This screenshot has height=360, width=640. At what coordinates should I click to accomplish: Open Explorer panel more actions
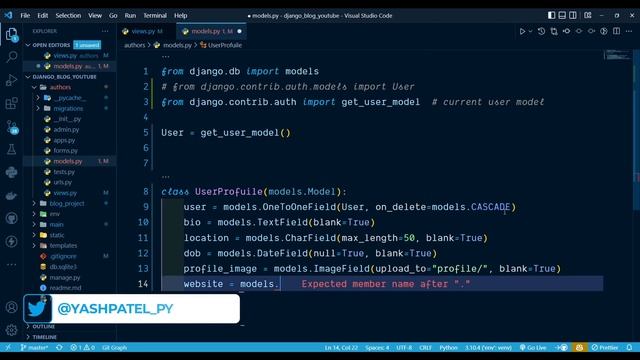pos(105,31)
